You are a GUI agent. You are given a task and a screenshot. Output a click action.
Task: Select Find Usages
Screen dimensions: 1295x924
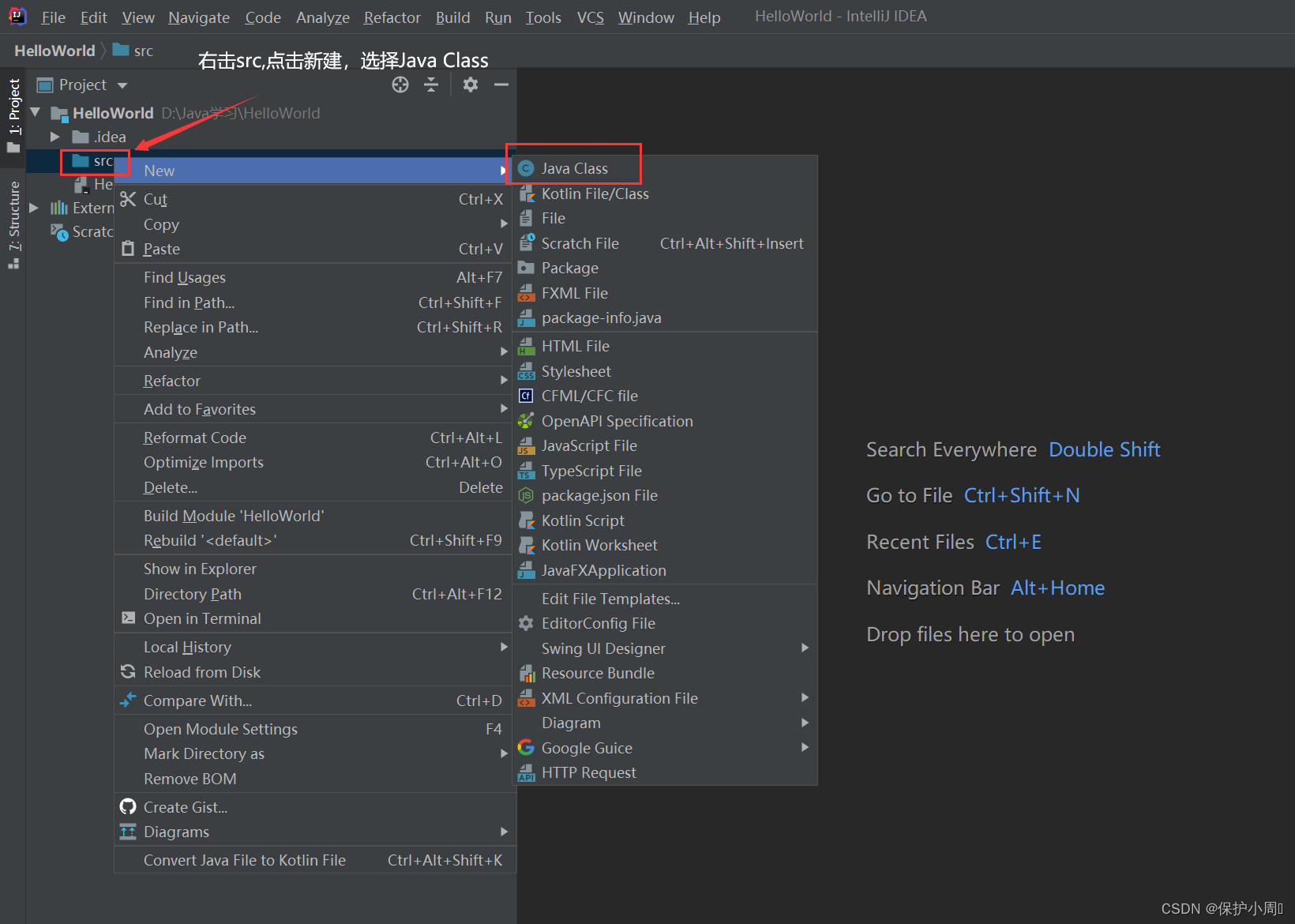(314, 277)
